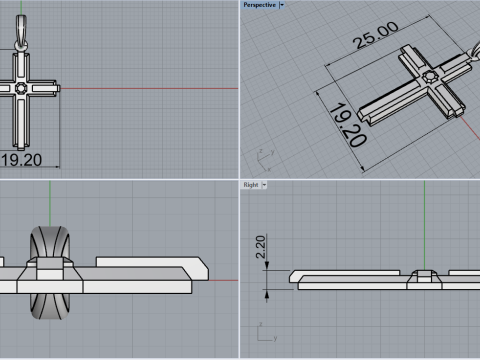
Task: Select the 19.20 dimension in top-left viewport
Action: pyautogui.click(x=22, y=160)
